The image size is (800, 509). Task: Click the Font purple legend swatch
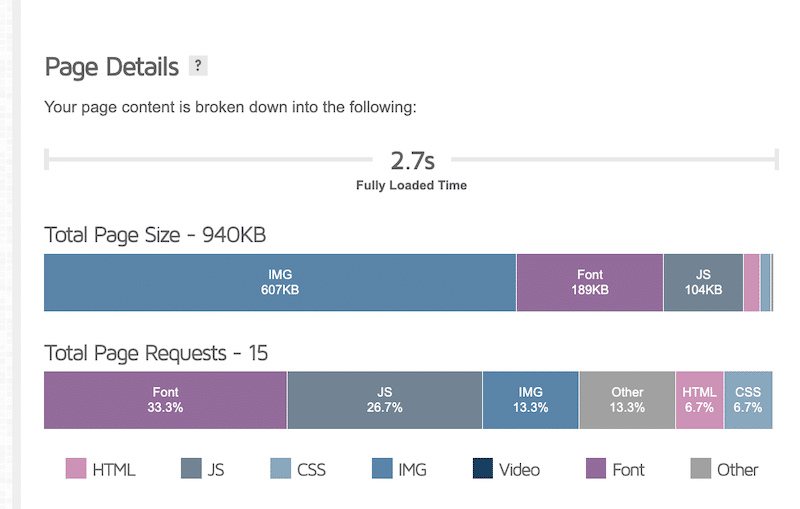tap(596, 469)
